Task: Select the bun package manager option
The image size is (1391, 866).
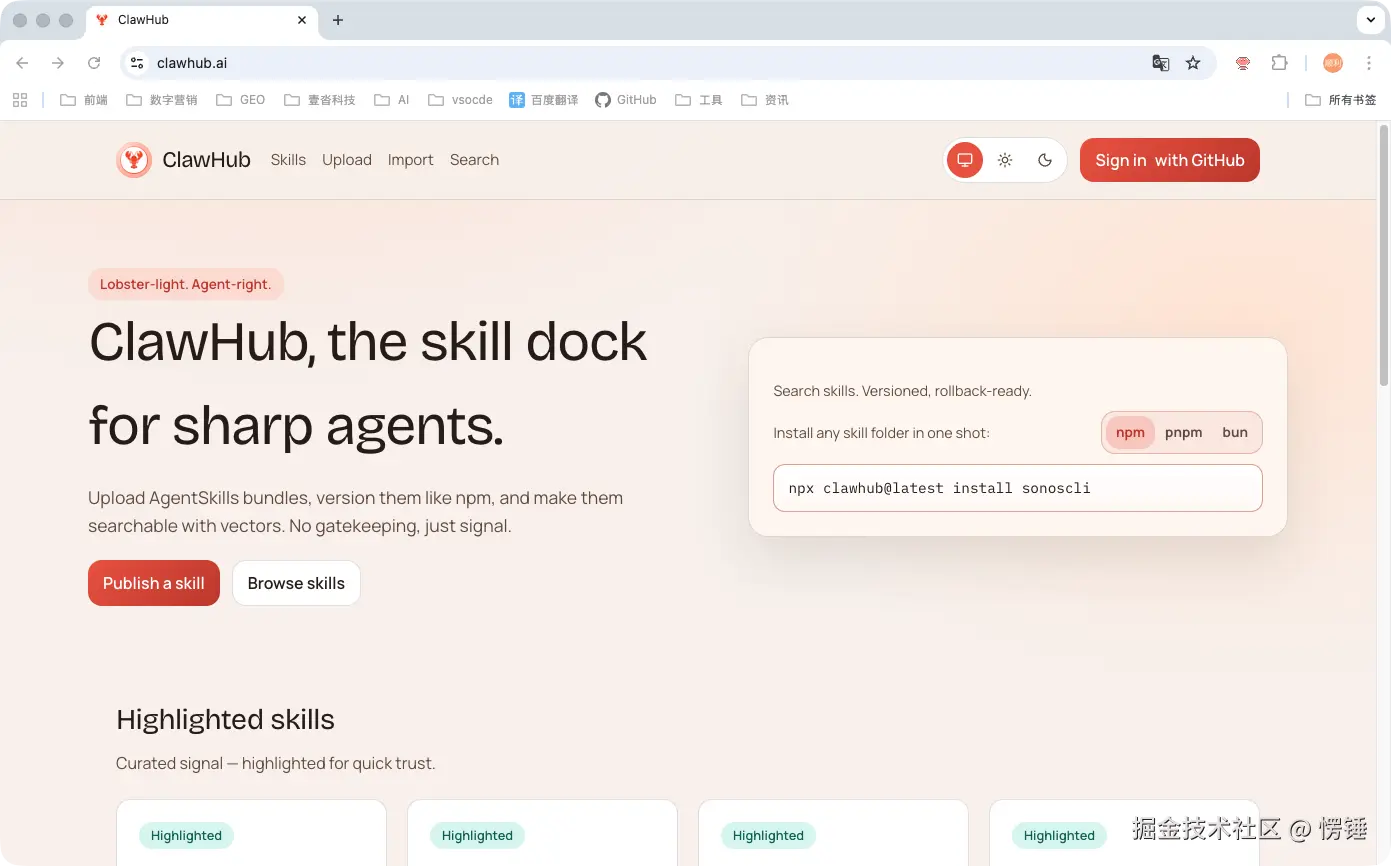Action: tap(1235, 433)
